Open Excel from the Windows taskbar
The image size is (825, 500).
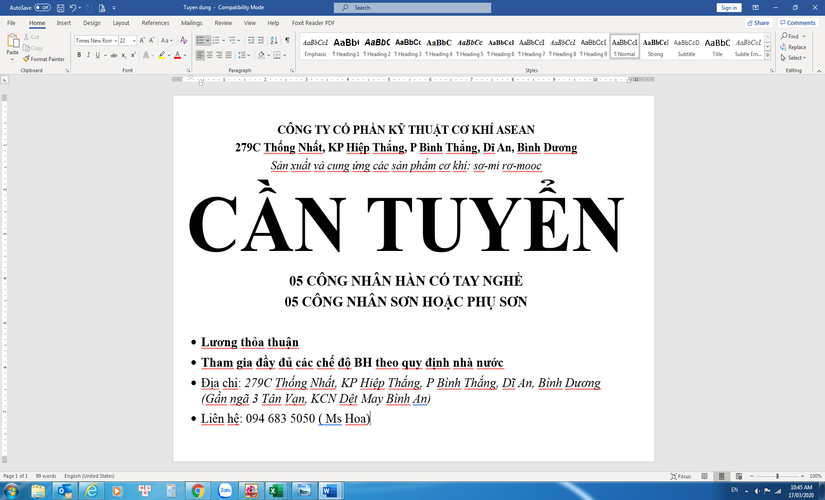276,490
